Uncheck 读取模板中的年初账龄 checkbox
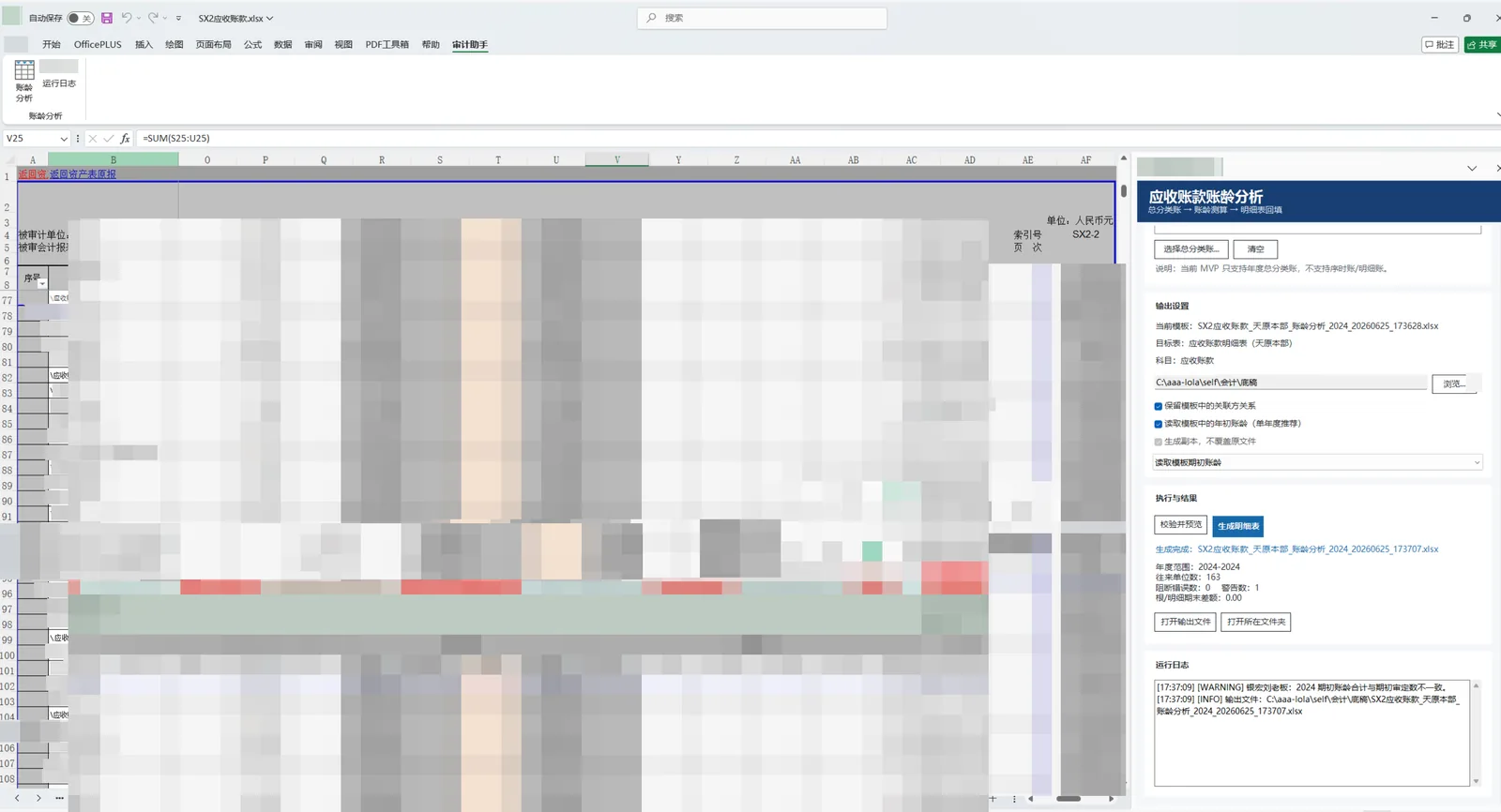1501x812 pixels. pyautogui.click(x=1158, y=424)
